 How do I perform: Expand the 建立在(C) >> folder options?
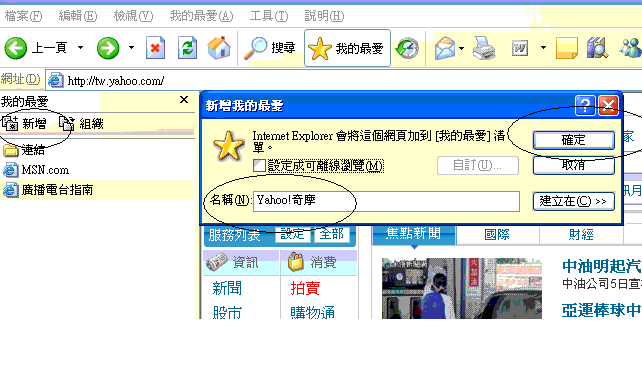[574, 201]
